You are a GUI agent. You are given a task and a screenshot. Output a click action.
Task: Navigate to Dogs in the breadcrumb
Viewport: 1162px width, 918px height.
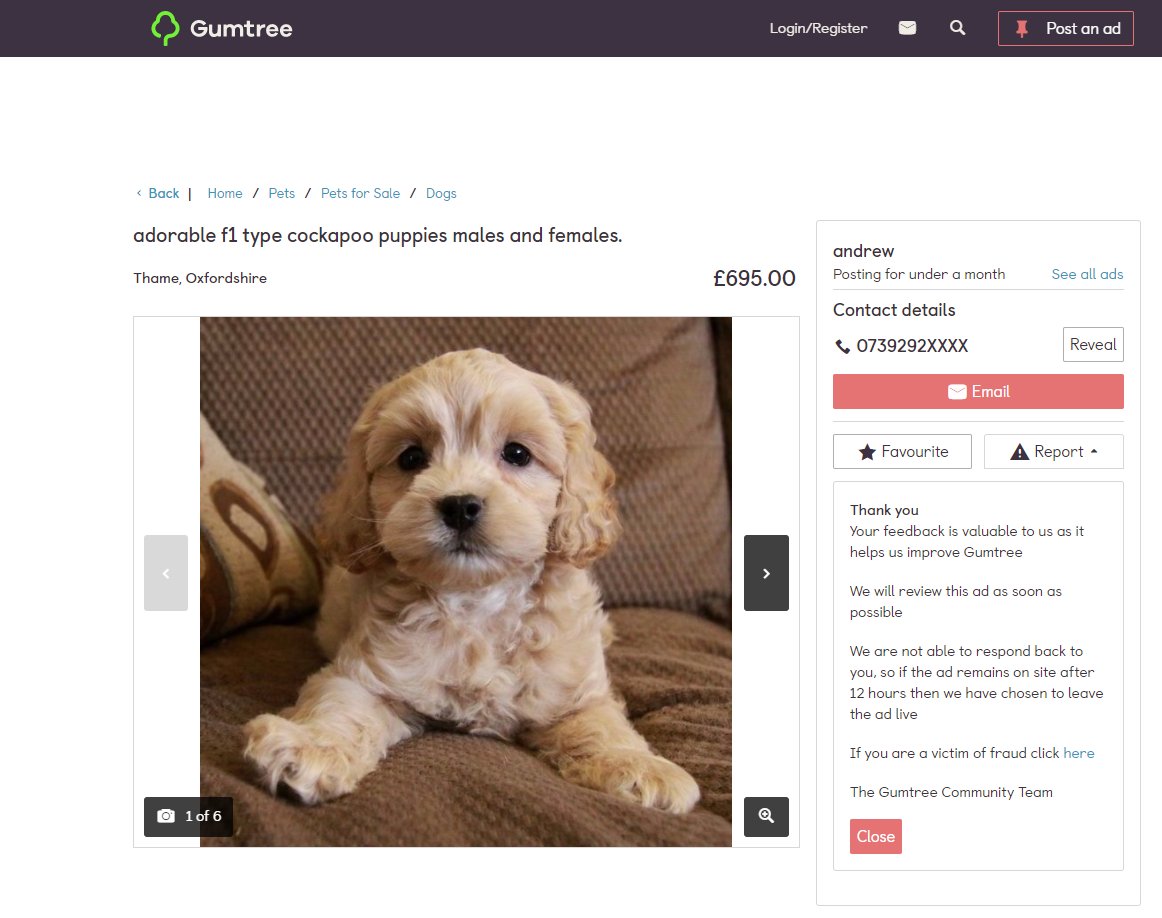(x=441, y=193)
